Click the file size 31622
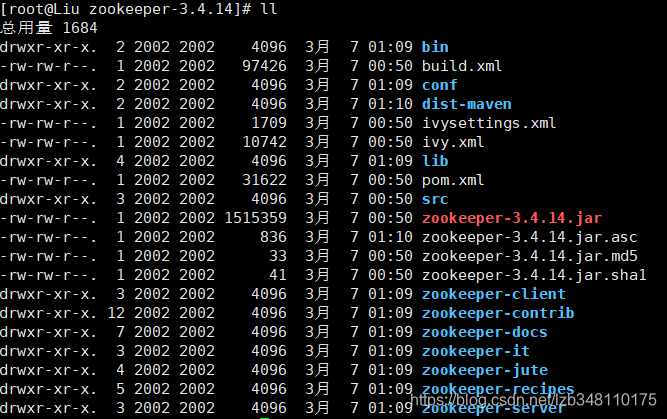This screenshot has width=667, height=419. [264, 180]
